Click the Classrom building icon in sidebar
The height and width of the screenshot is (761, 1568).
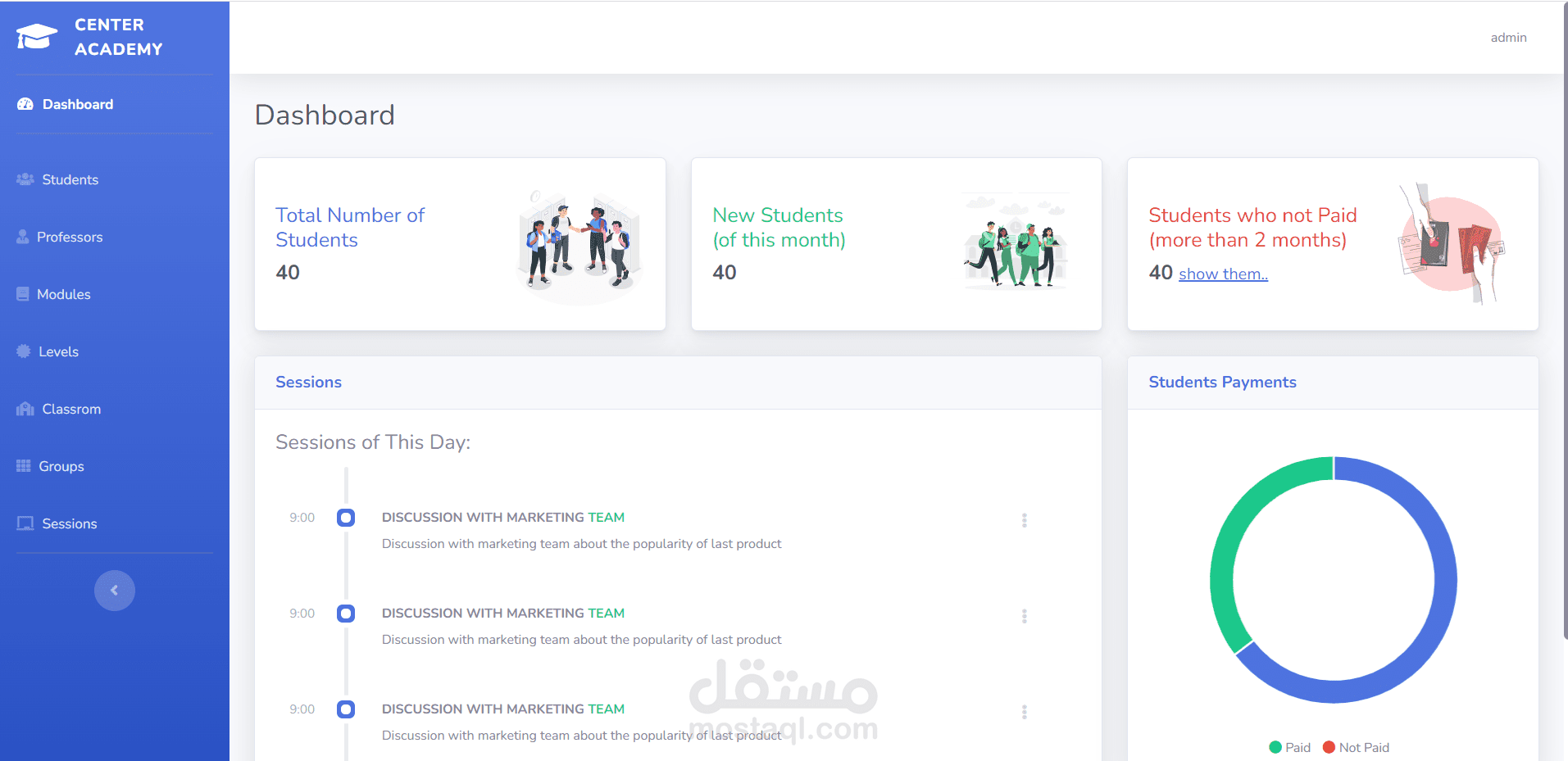[x=25, y=409]
